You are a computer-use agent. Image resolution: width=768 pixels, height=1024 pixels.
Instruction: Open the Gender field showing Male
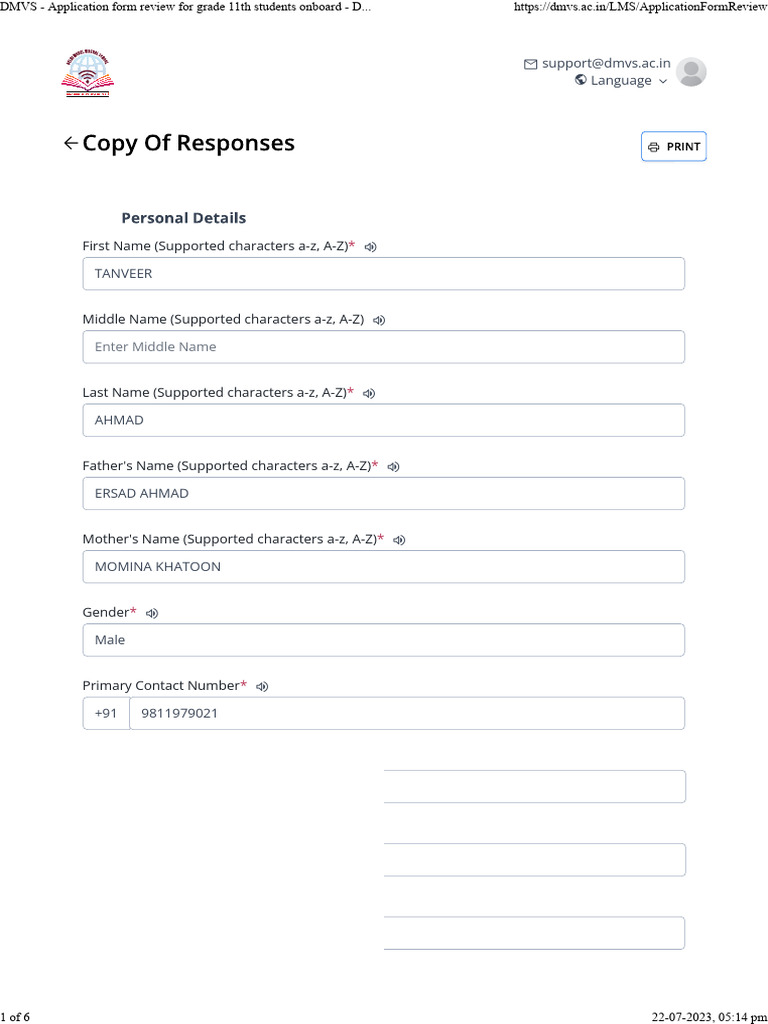coord(384,640)
